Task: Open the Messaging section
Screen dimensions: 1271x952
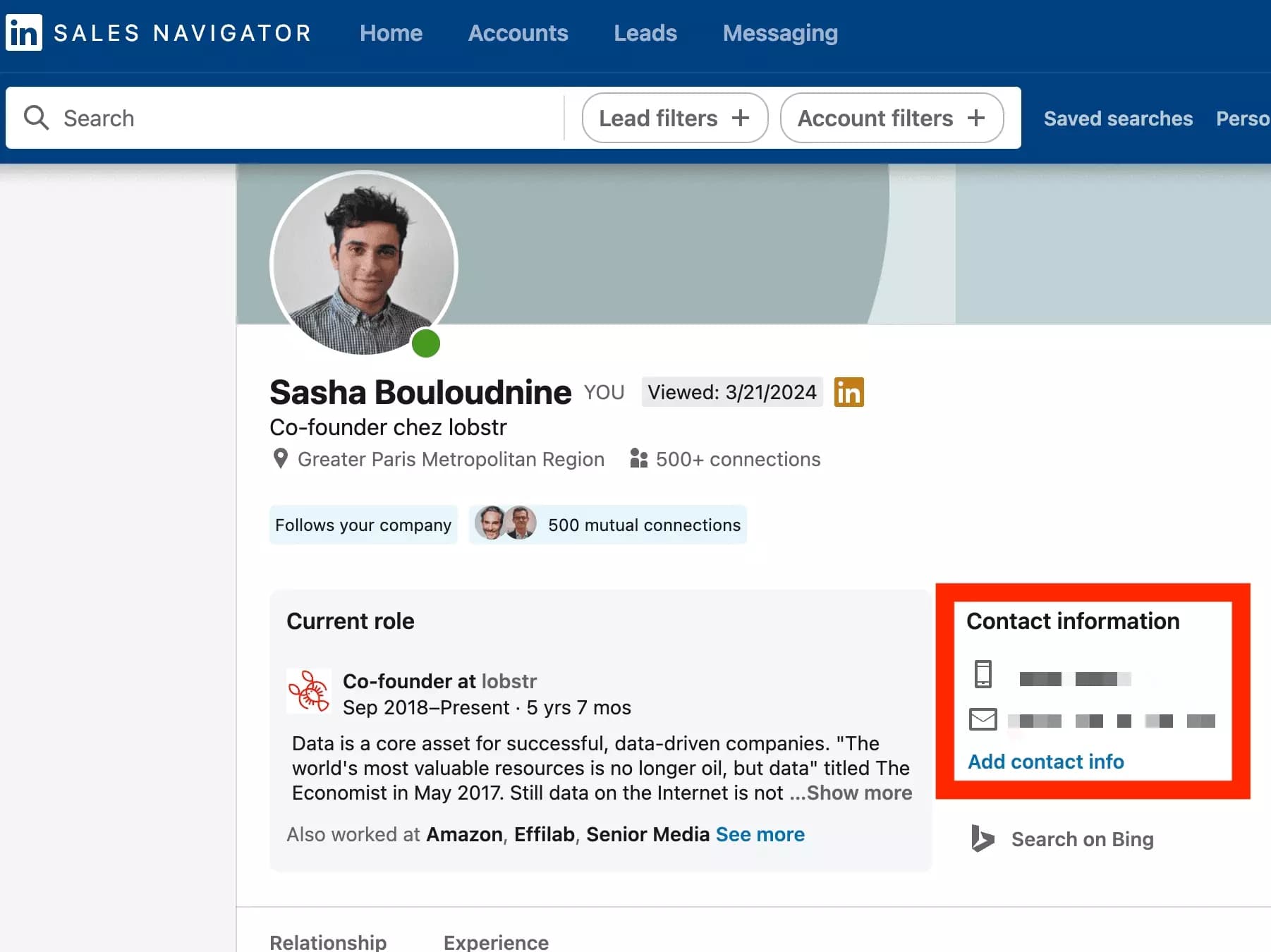Action: pos(779,33)
